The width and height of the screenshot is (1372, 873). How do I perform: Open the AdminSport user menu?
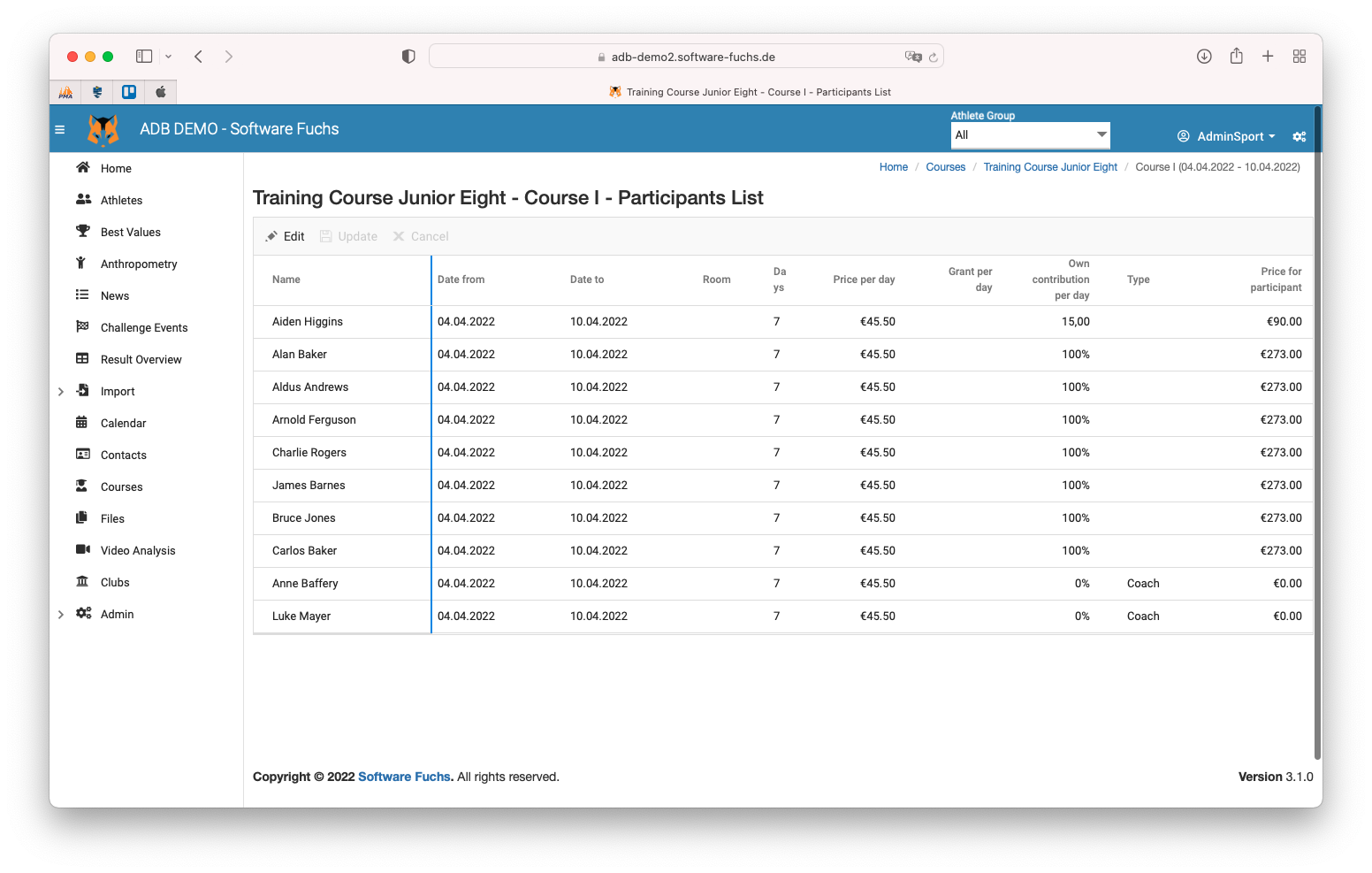(1226, 137)
